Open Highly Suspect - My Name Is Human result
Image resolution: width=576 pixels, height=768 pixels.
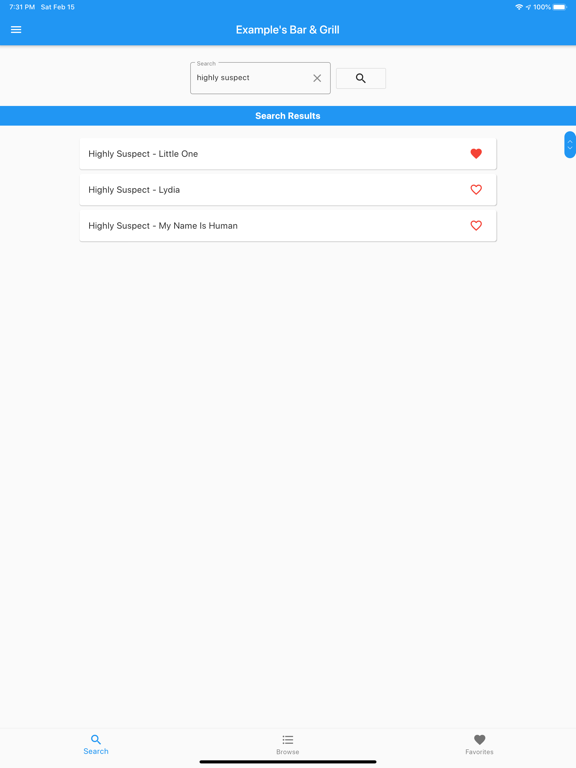point(288,225)
